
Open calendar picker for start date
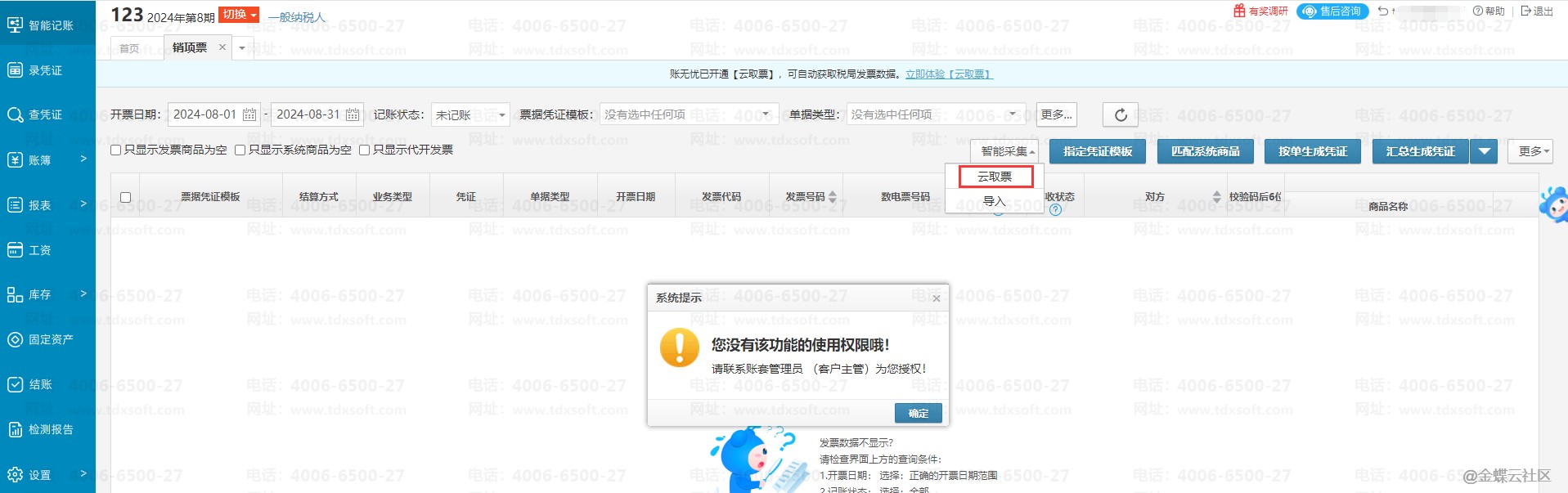point(249,115)
